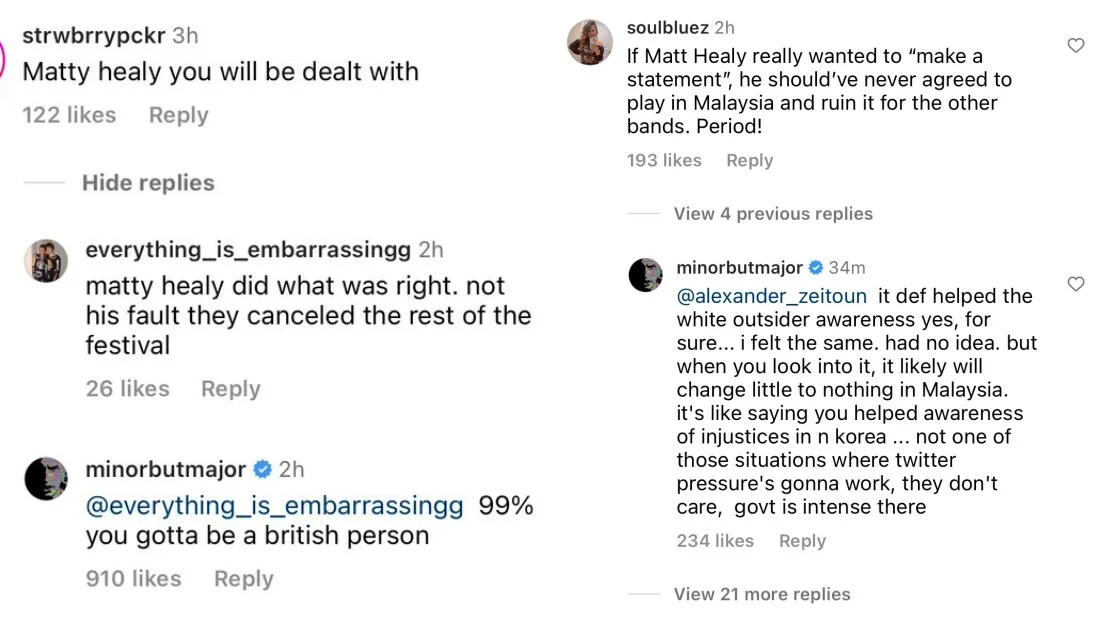Image resolution: width=1100 pixels, height=620 pixels.
Task: Open soulbluez's profile picture
Action: [x=590, y=42]
